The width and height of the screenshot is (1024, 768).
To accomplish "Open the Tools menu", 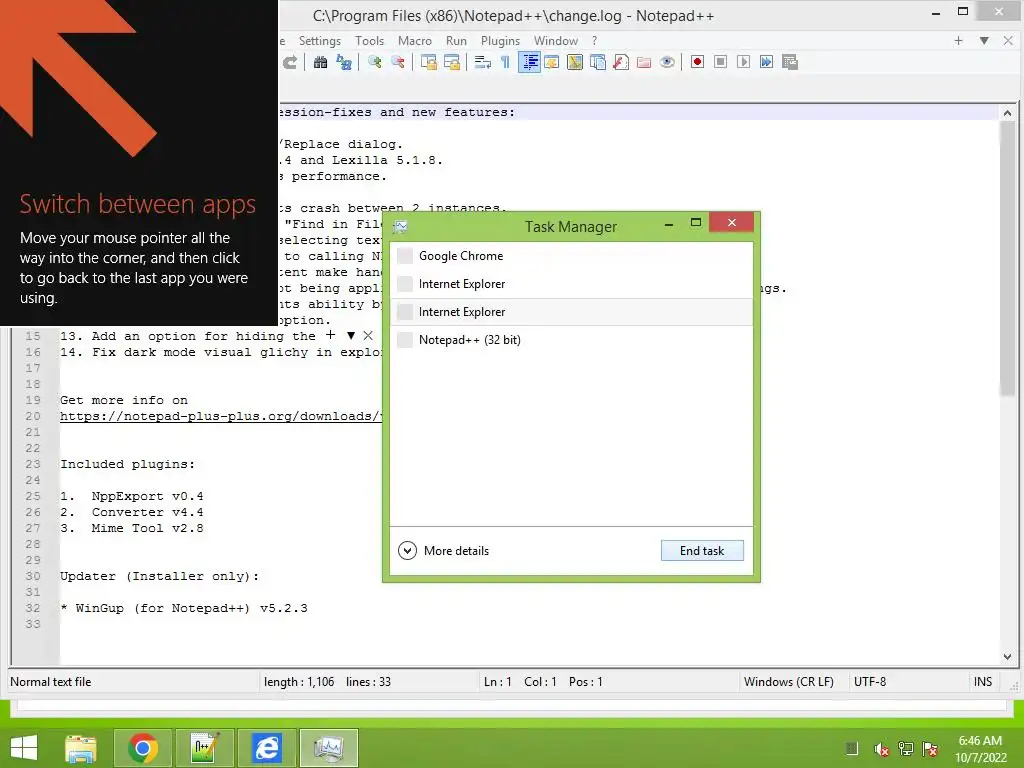I will point(370,40).
